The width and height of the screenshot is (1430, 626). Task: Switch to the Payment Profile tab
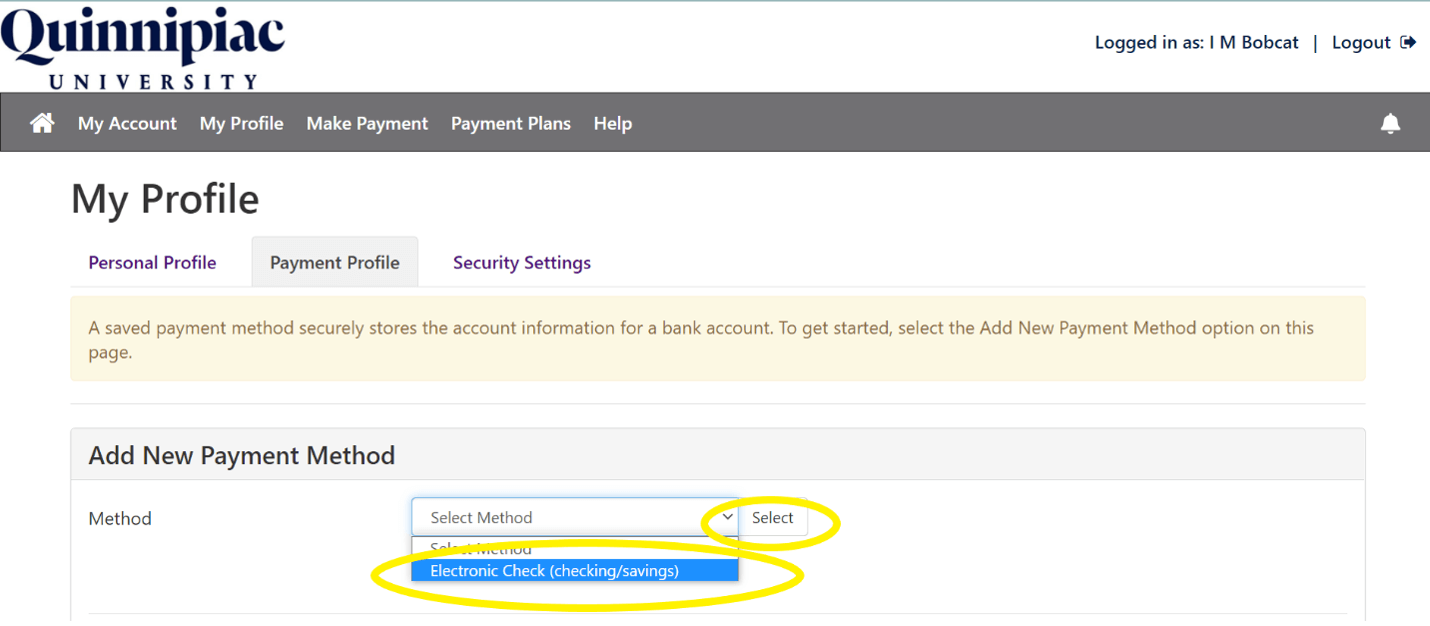334,261
